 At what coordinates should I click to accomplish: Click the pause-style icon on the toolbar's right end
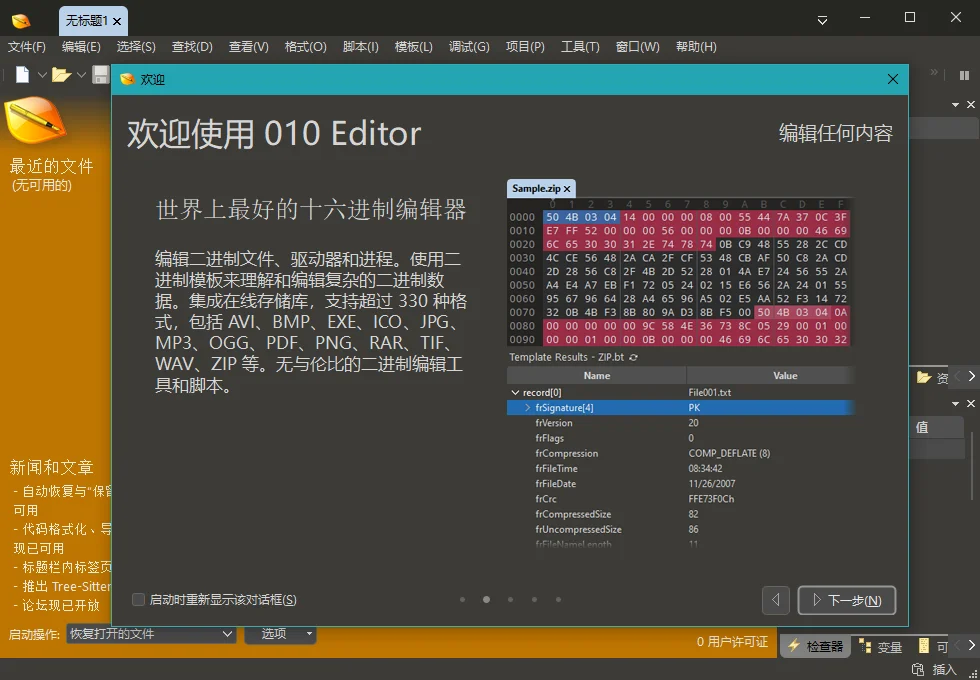(x=964, y=75)
